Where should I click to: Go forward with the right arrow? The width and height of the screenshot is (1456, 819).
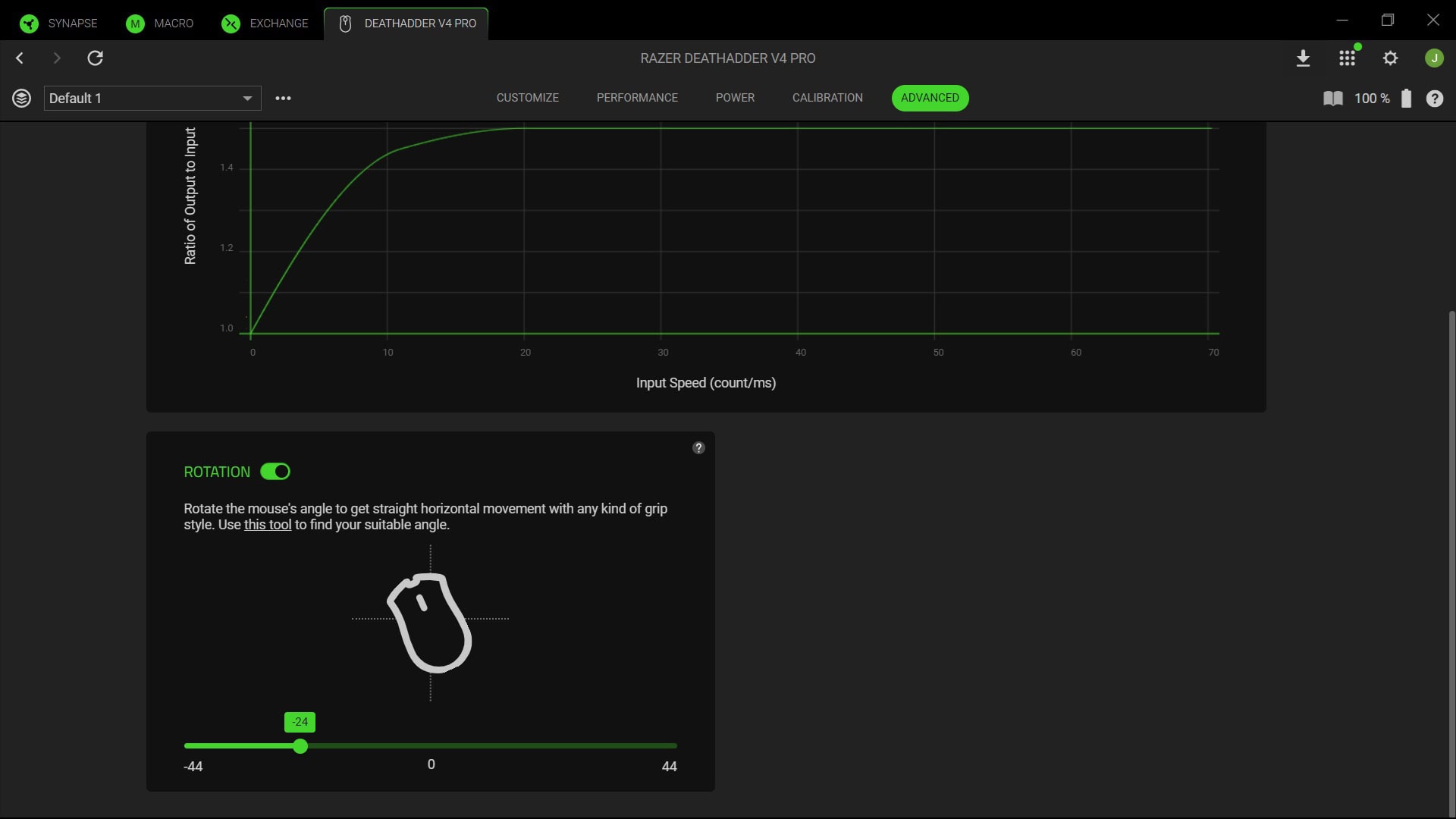(x=57, y=58)
